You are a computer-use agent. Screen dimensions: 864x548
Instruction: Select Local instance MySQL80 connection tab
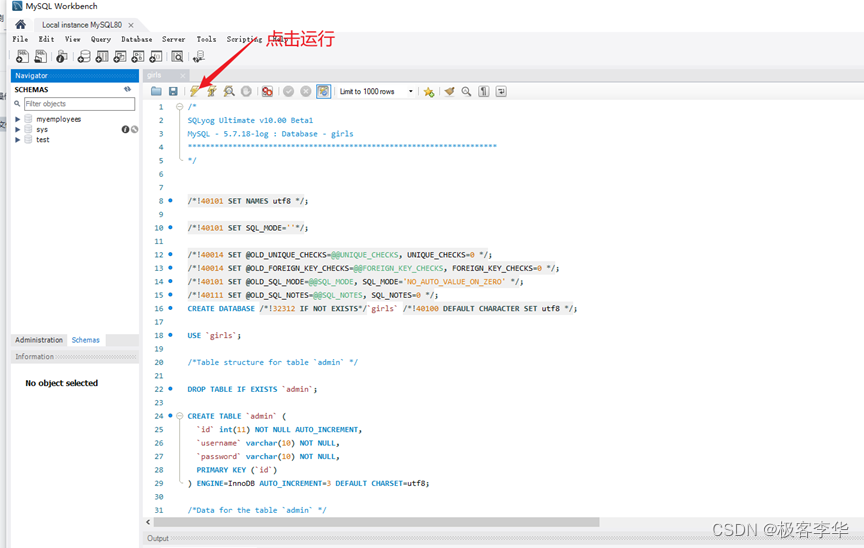point(82,25)
